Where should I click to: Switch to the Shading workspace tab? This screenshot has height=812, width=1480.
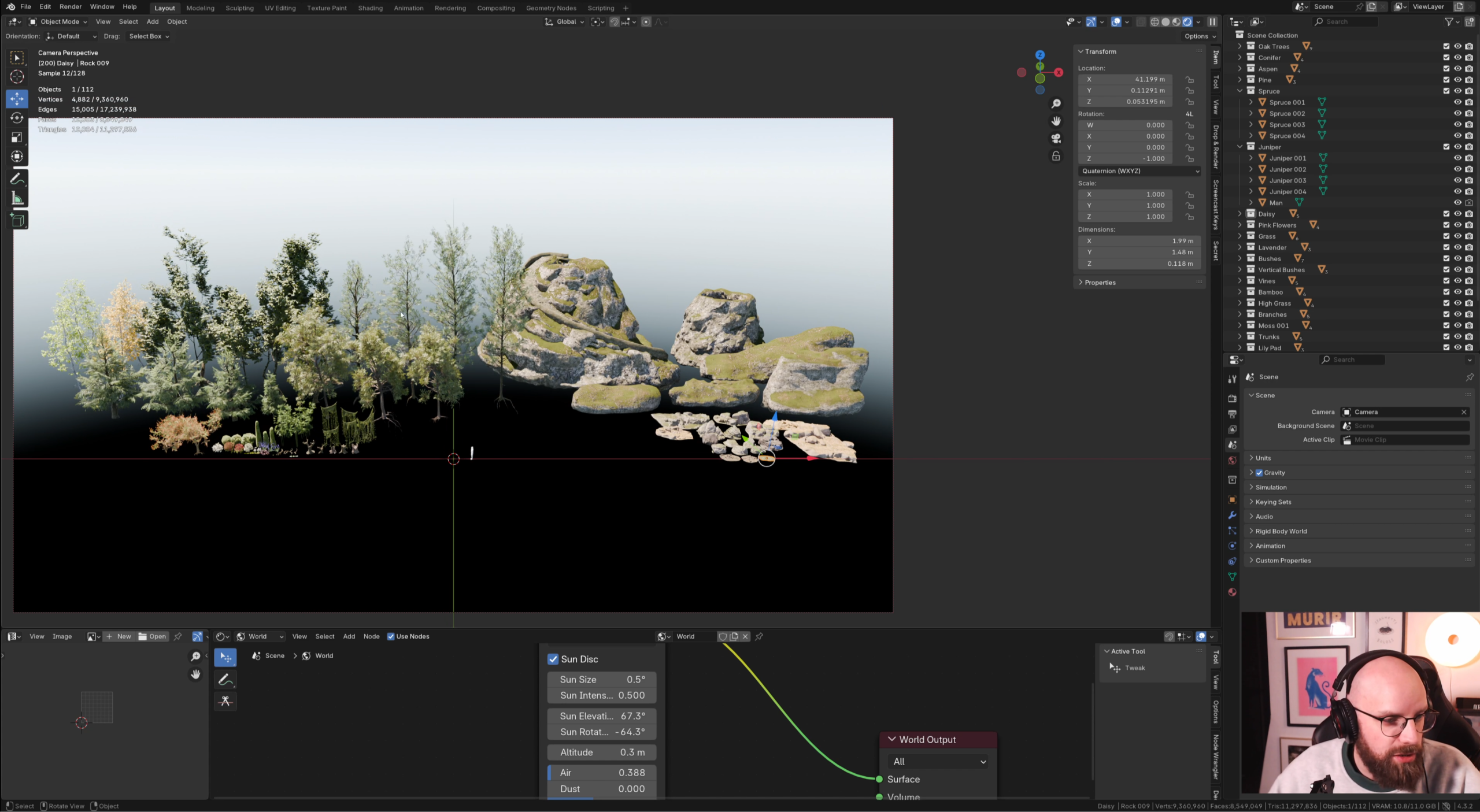370,8
